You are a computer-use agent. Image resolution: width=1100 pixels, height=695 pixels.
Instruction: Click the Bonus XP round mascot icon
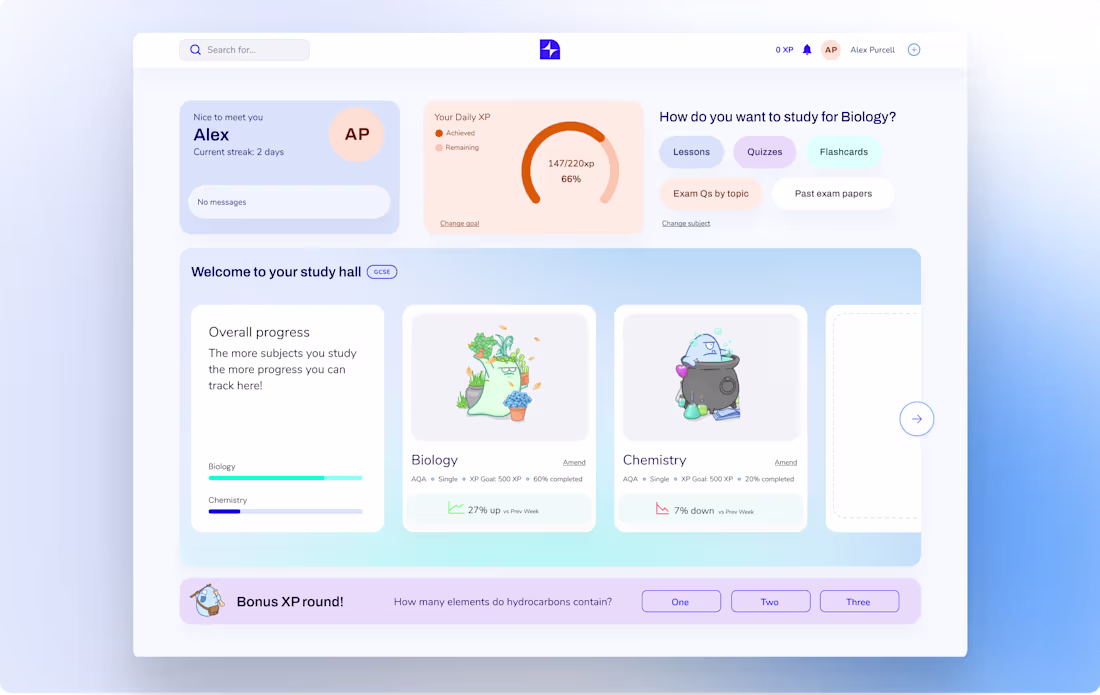pos(207,600)
